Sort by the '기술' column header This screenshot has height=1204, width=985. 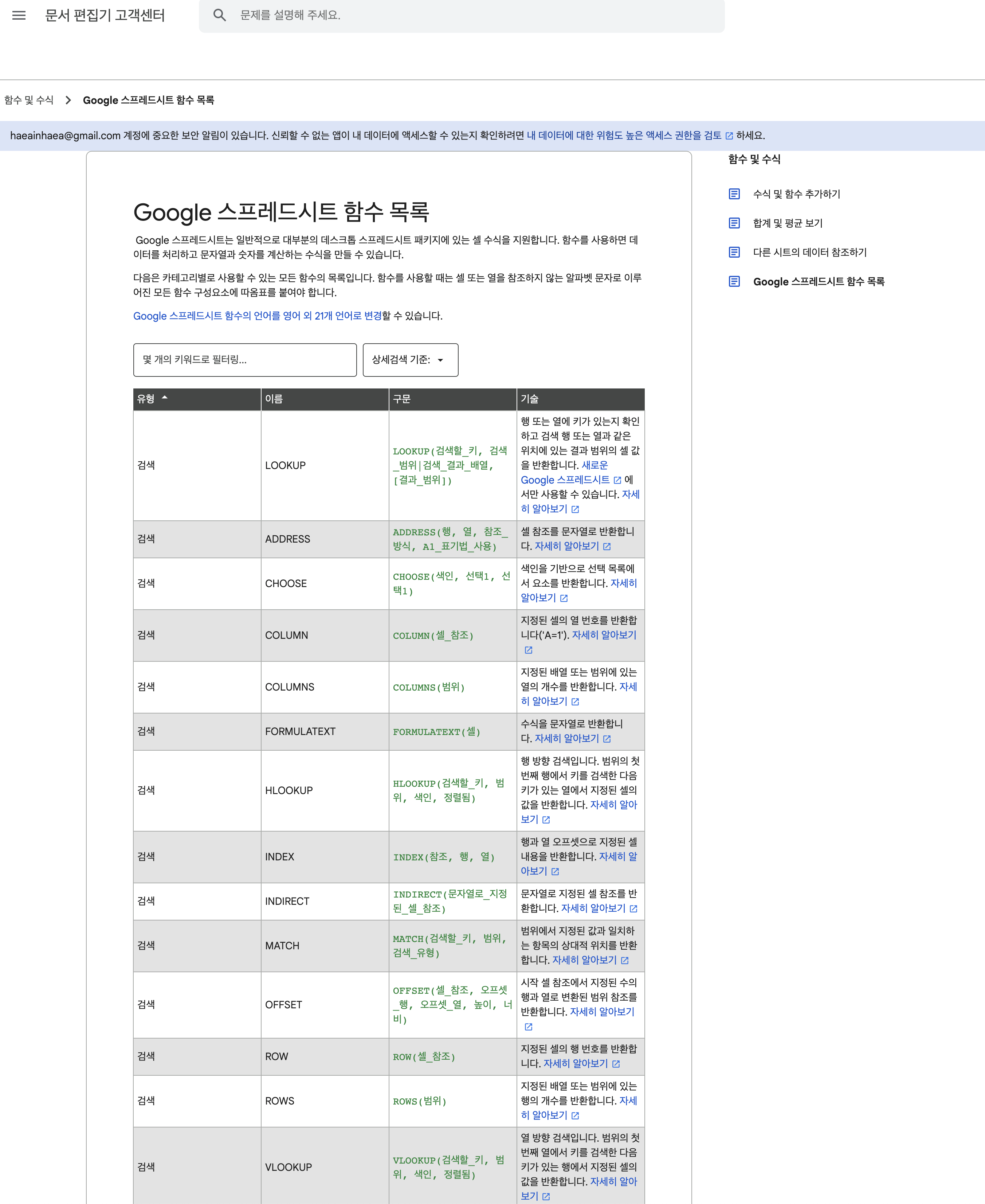580,399
